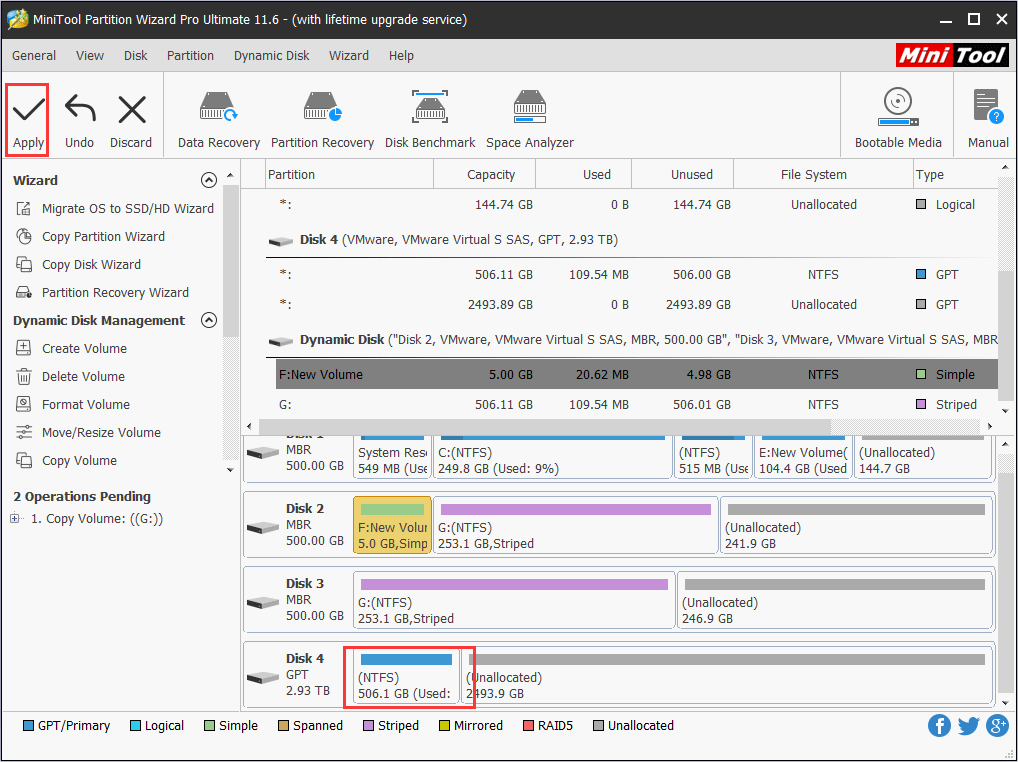Select the Disk 4 506.11 GB NTFS row
The width and height of the screenshot is (1018, 762).
636,275
